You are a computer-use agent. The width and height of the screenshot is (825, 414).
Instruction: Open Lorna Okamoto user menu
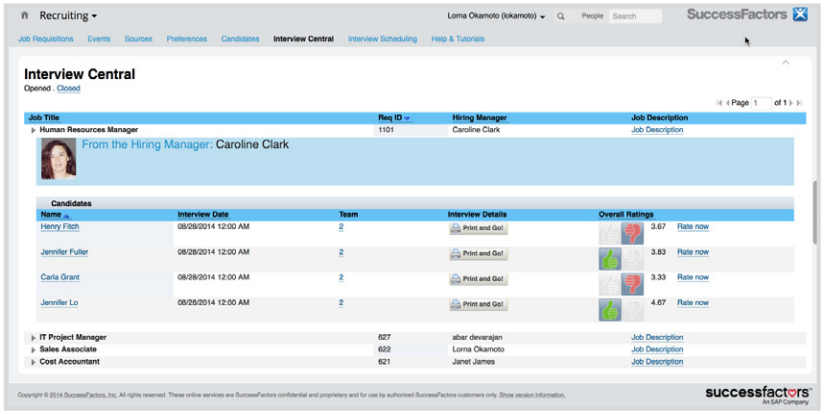coord(496,17)
